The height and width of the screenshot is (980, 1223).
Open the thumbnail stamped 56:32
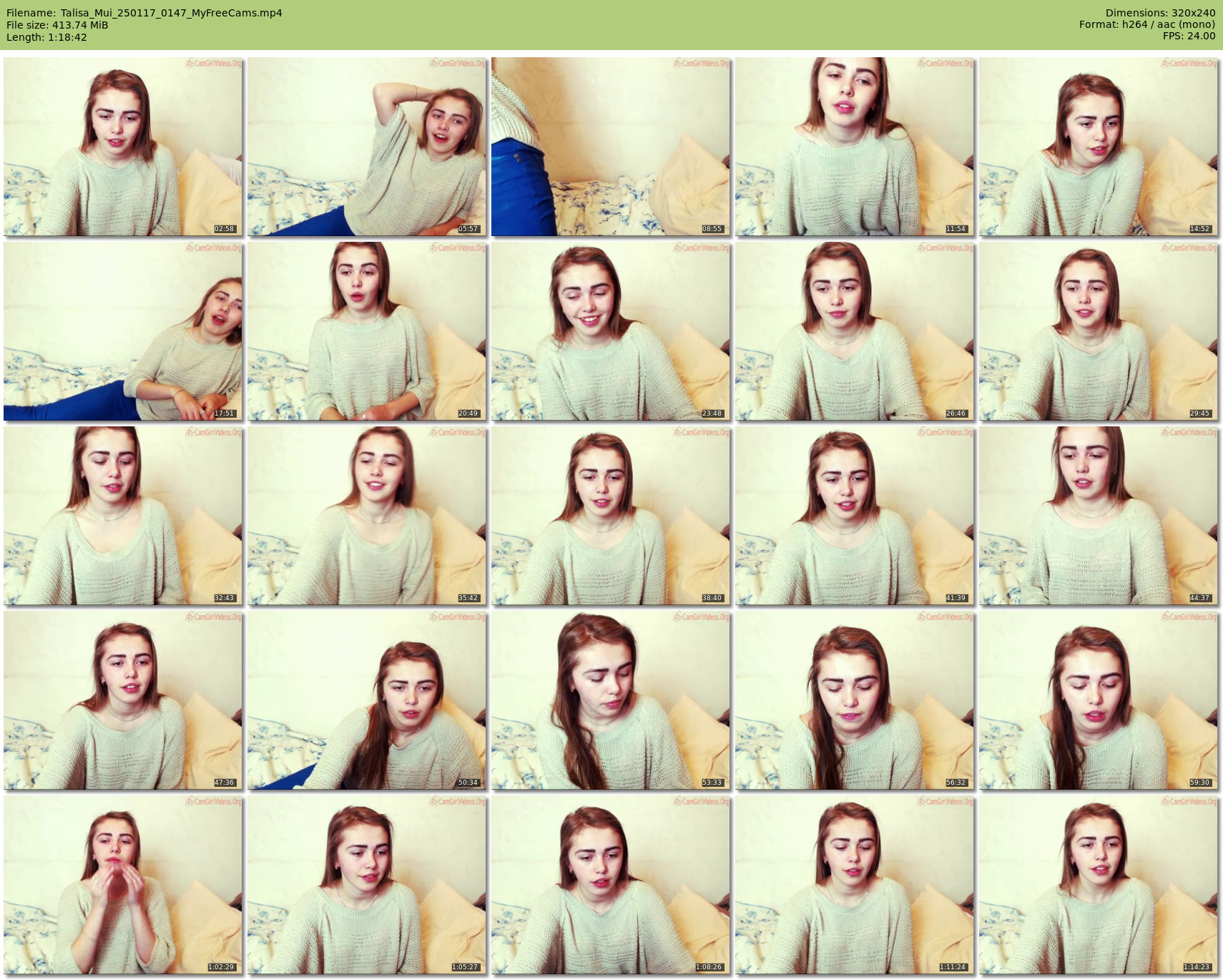(x=855, y=700)
